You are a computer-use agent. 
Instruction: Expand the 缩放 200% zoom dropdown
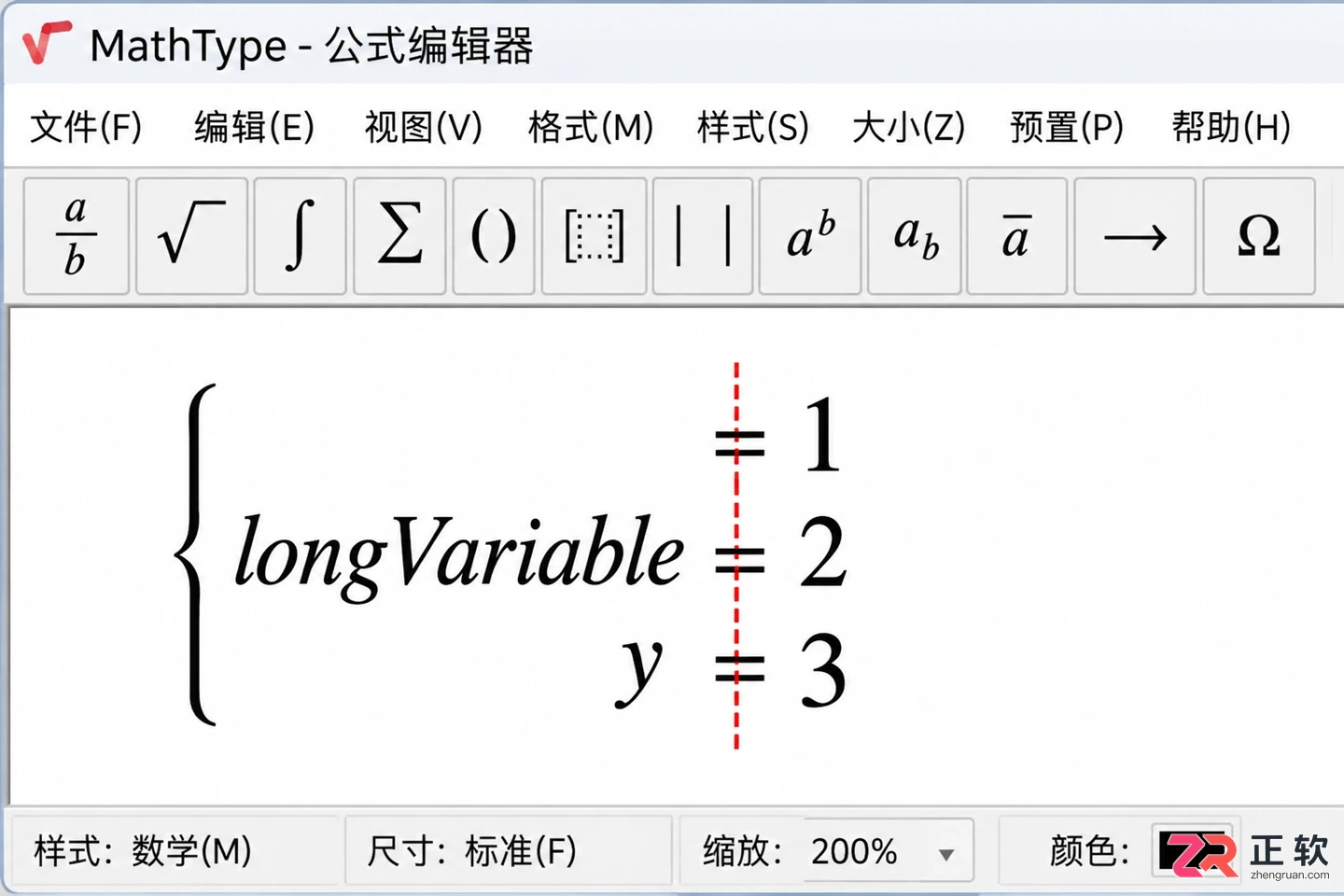point(946,854)
